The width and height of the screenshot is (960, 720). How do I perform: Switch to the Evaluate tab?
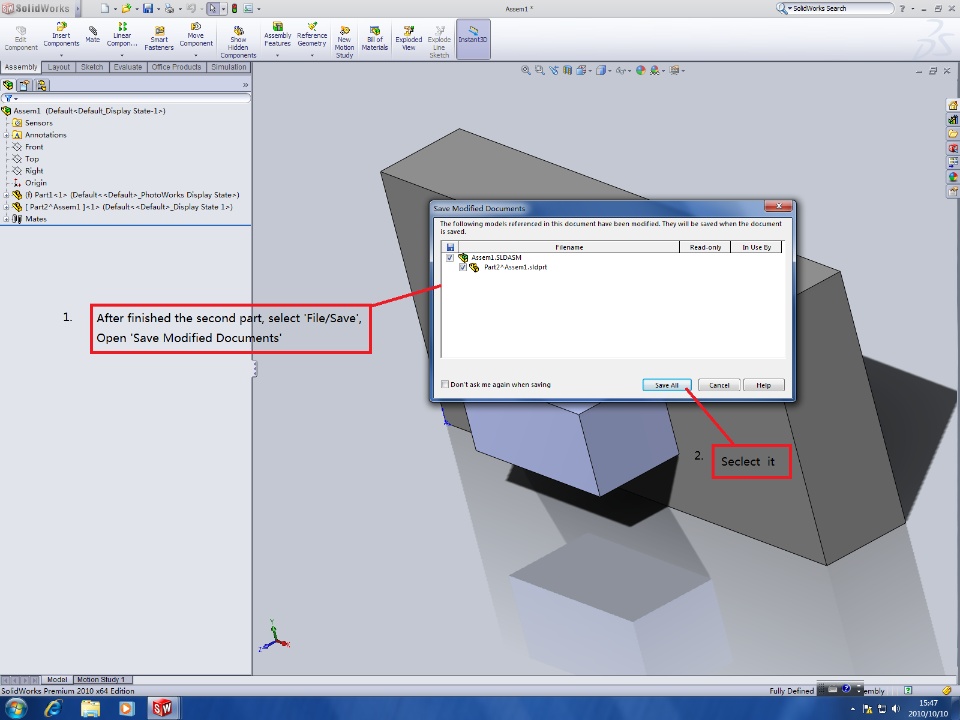coord(127,67)
